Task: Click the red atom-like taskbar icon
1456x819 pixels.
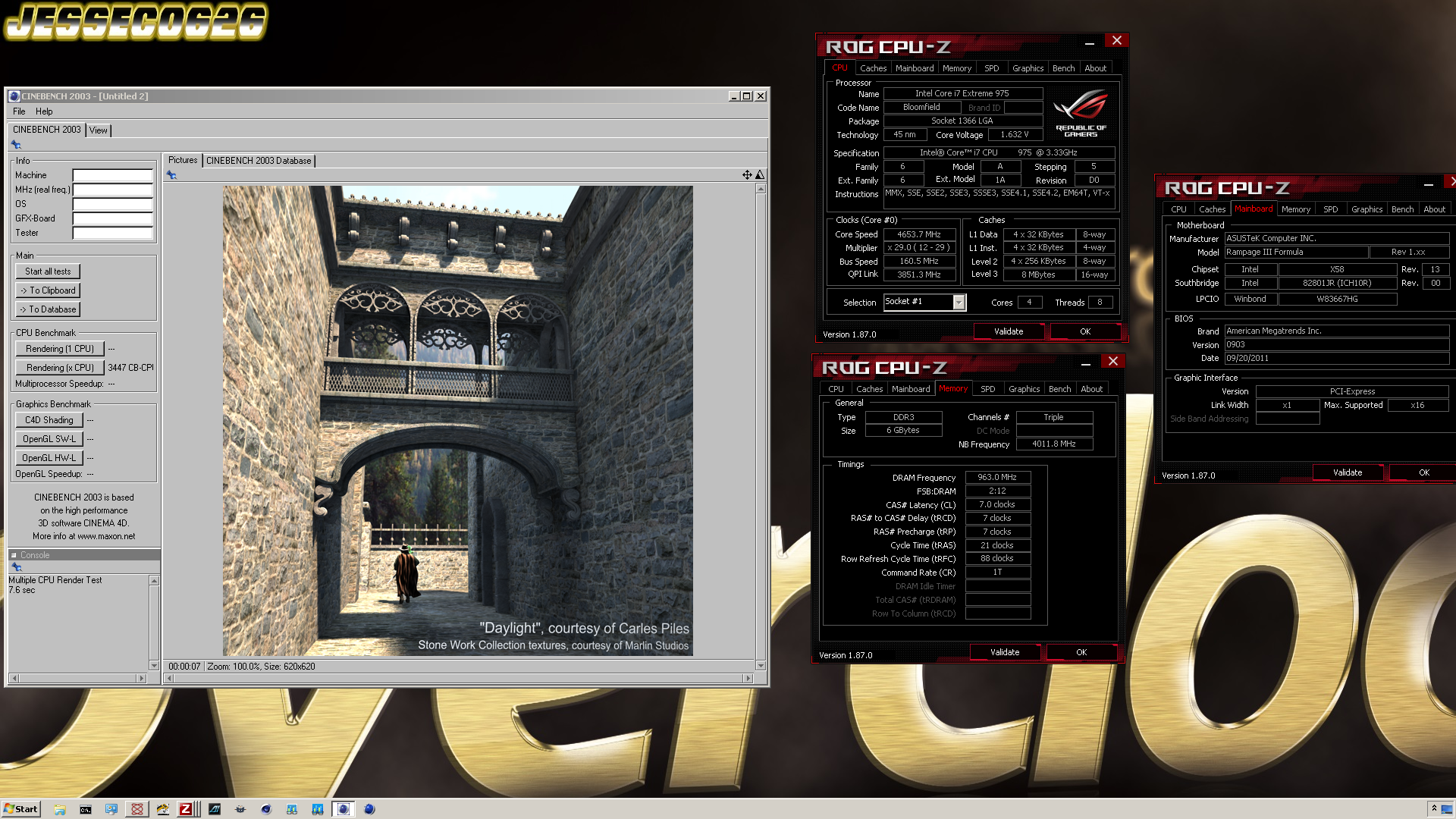Action: tap(137, 809)
